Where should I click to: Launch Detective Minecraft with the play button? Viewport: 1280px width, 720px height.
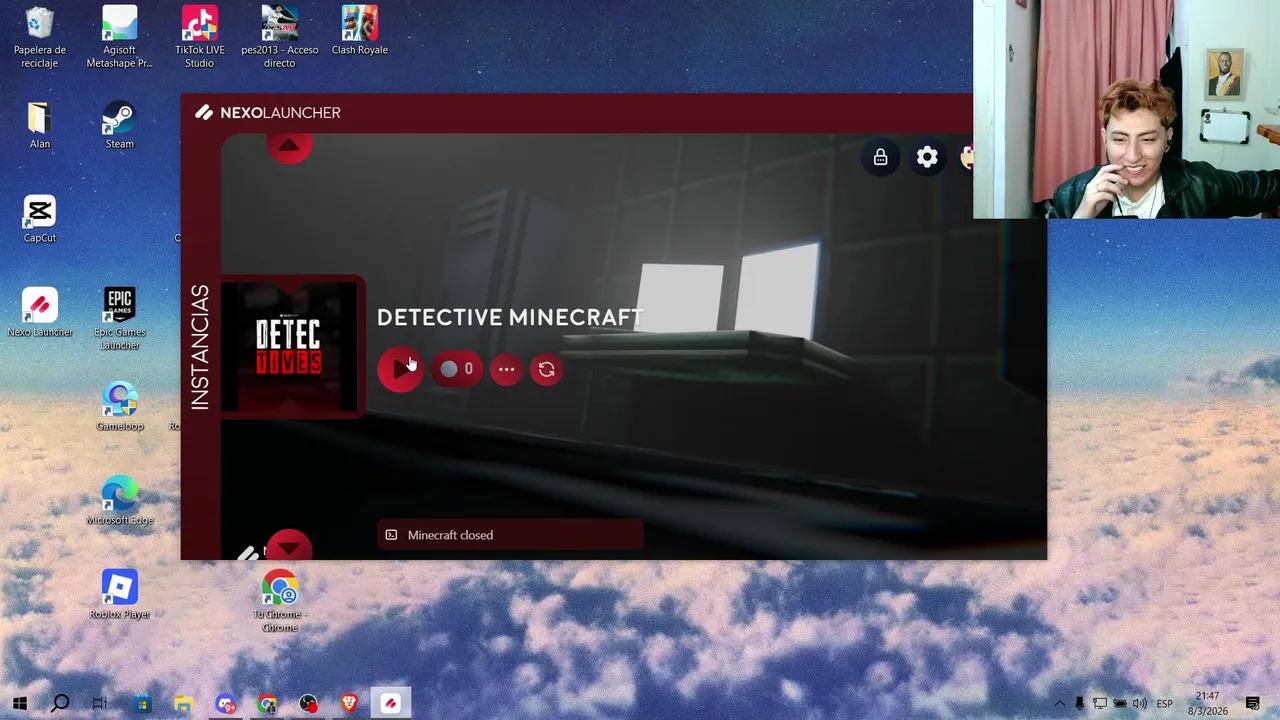coord(400,369)
